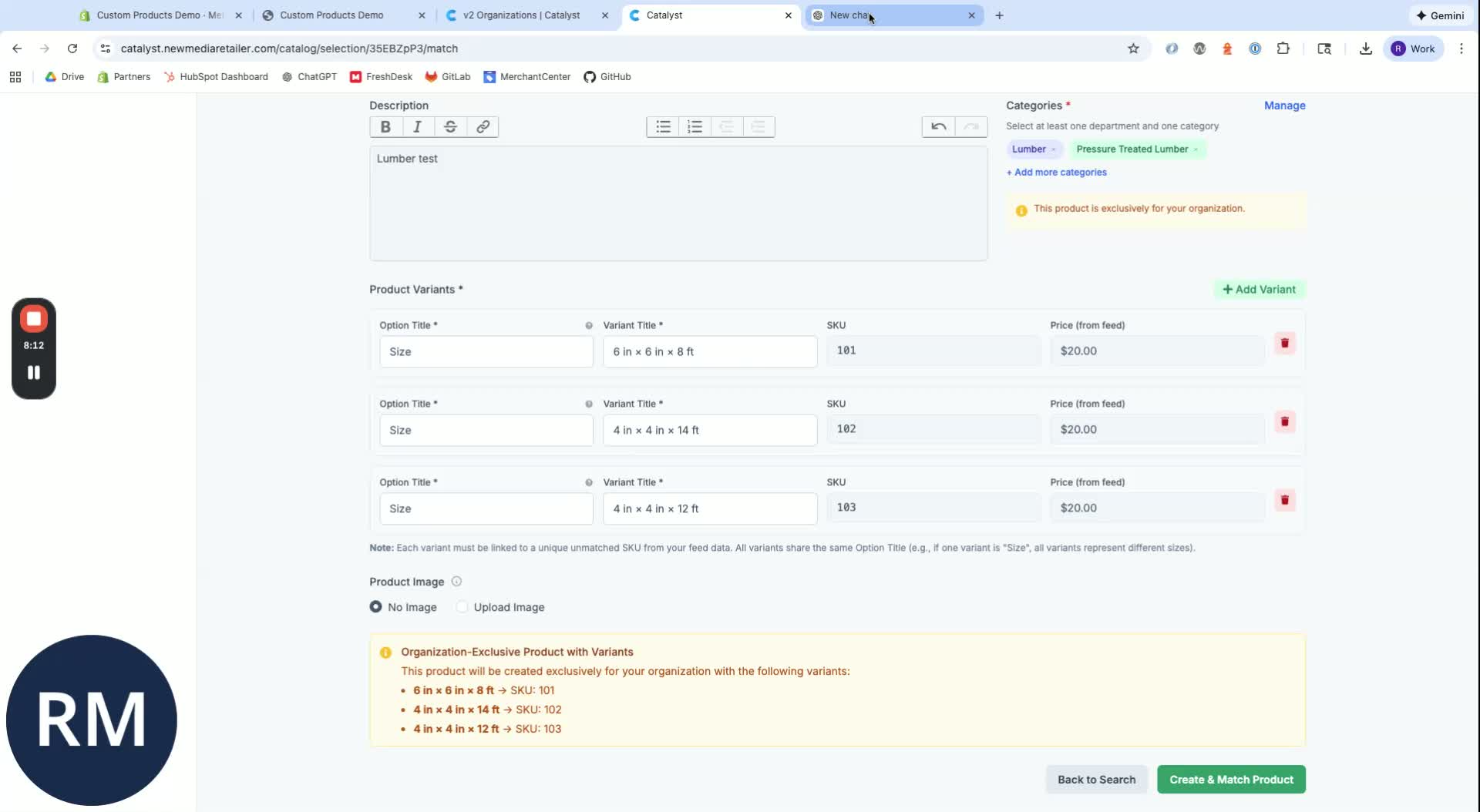Viewport: 1480px width, 812px height.
Task: Toggle bold formatting in the description editor
Action: pos(385,127)
